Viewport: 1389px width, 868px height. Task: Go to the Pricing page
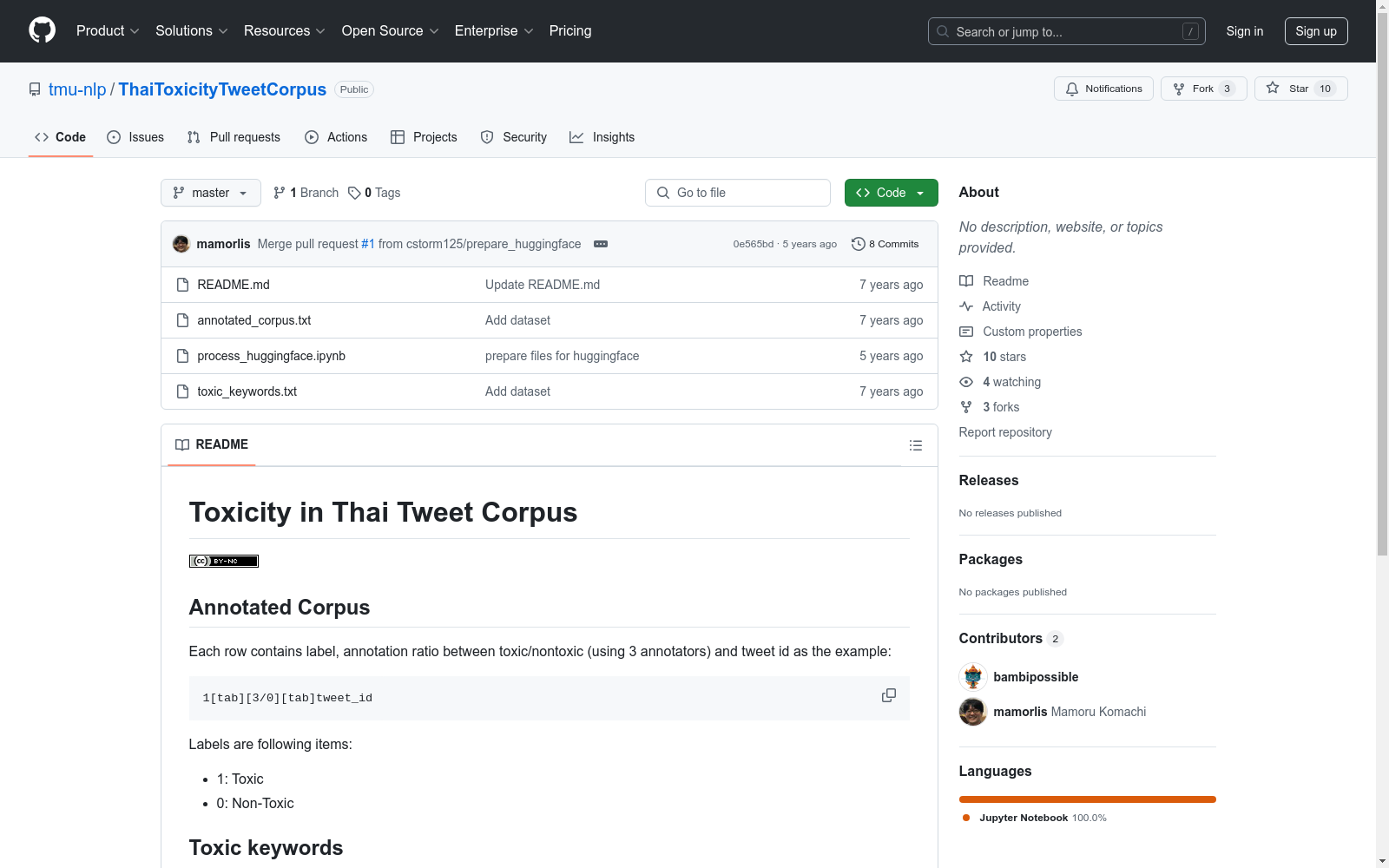coord(570,31)
